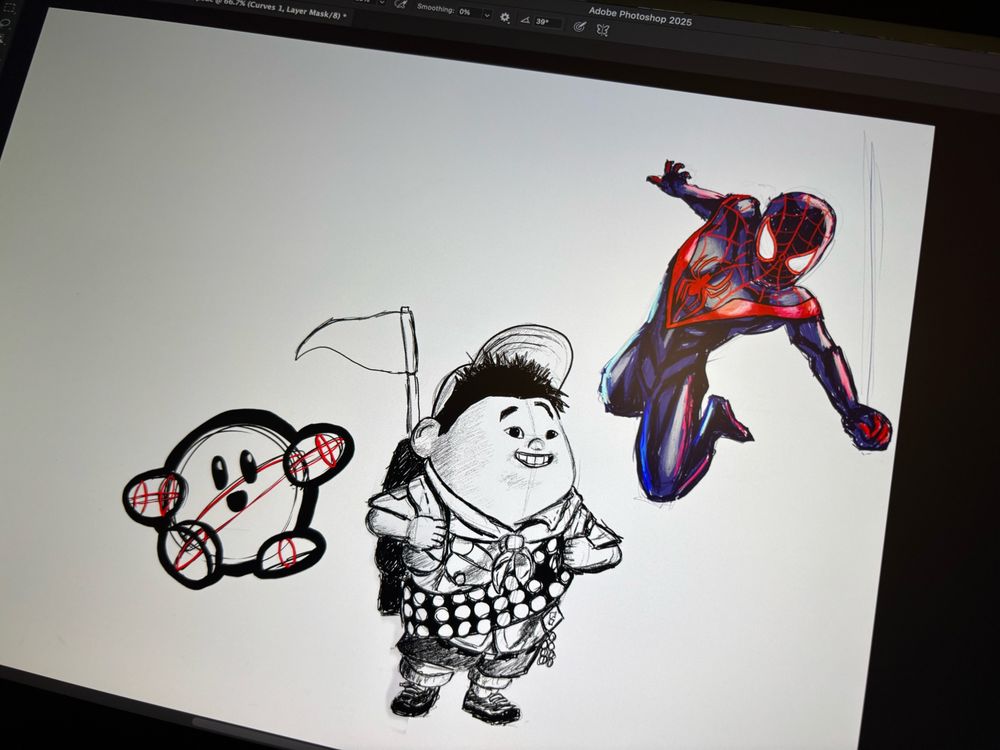Select the rectangular marquee tool in left toolbar
Viewport: 1000px width, 750px height.
click(9, 8)
